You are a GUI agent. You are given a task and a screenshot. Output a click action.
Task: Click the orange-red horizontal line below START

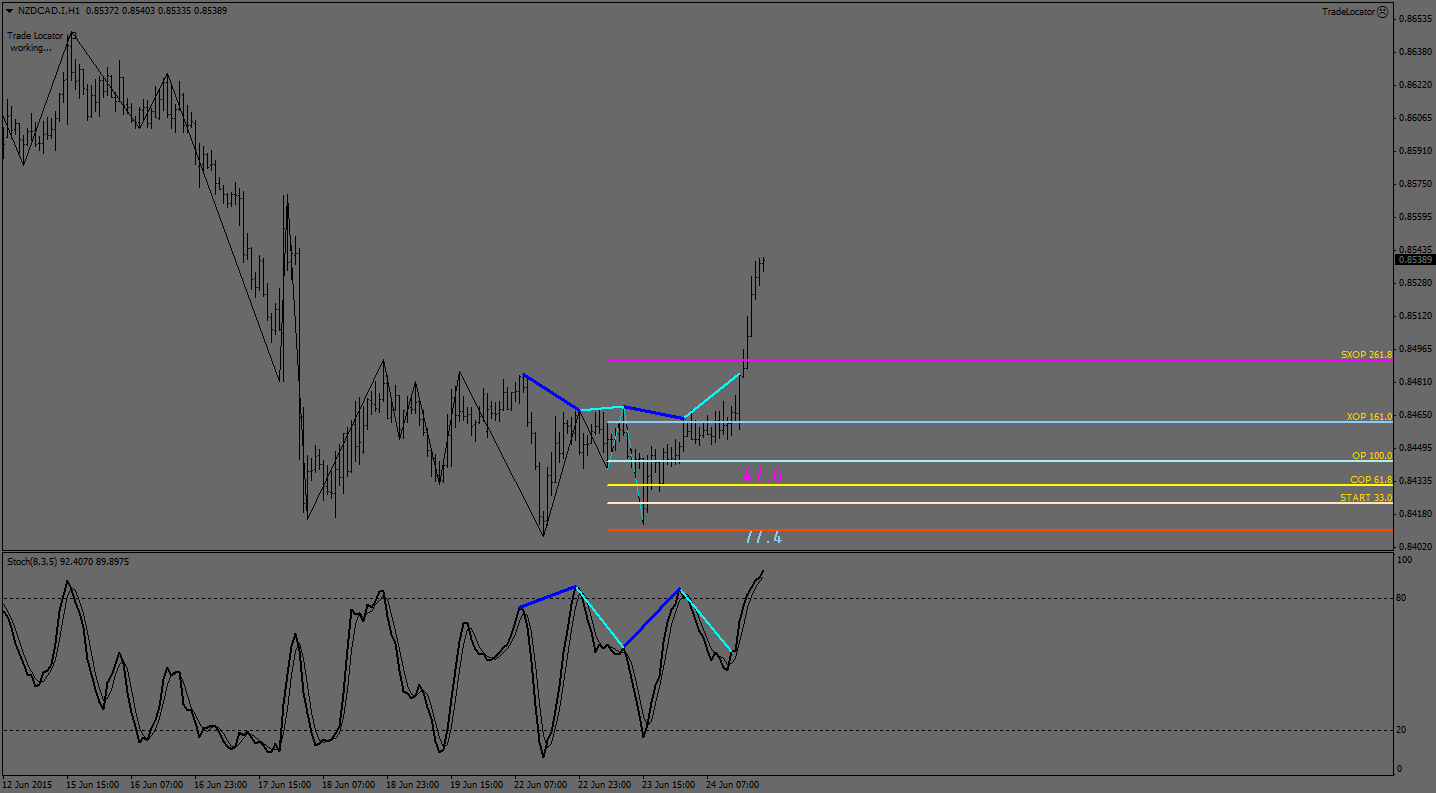tap(1000, 530)
